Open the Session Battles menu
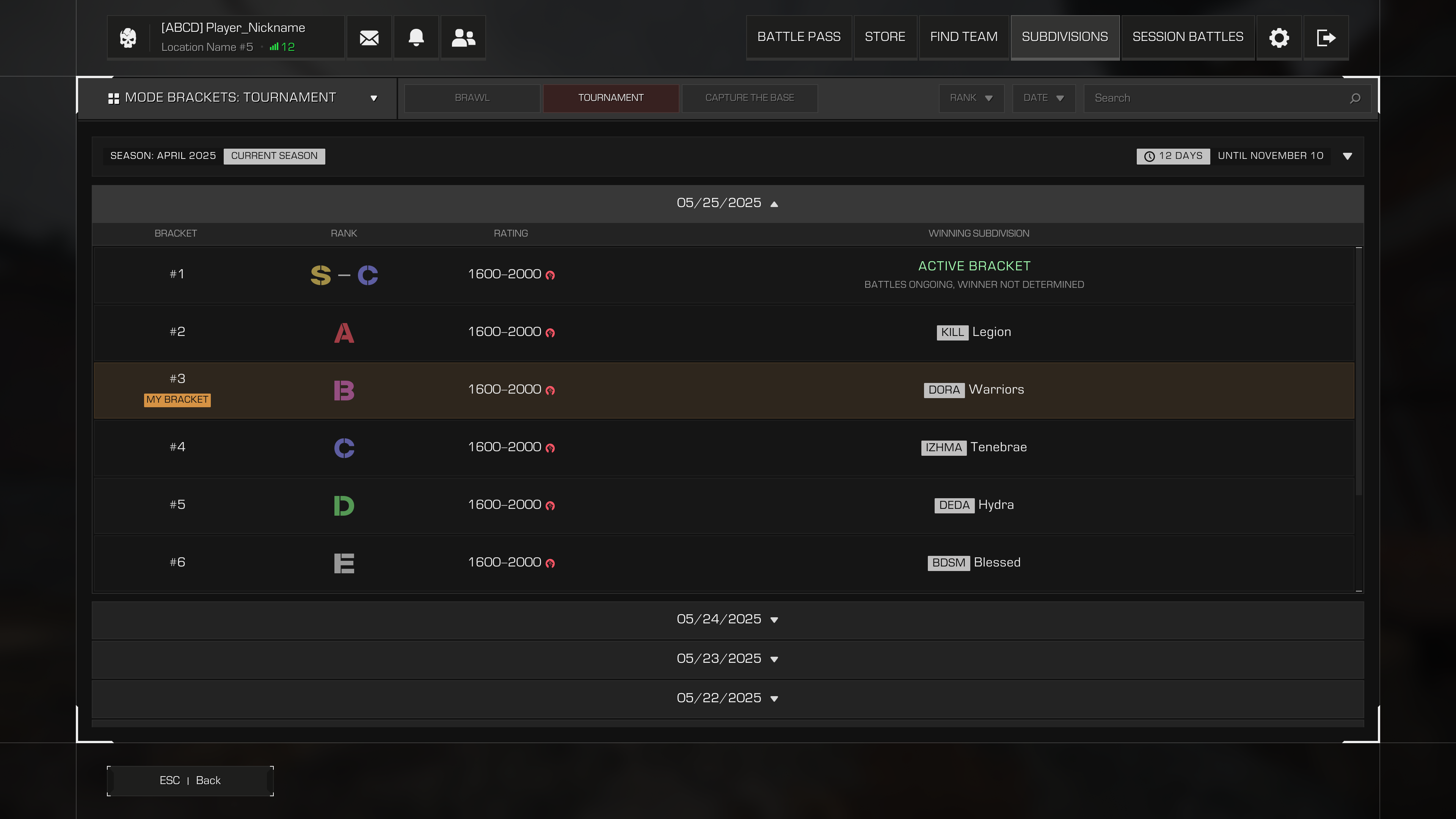This screenshot has height=819, width=1456. point(1188,37)
